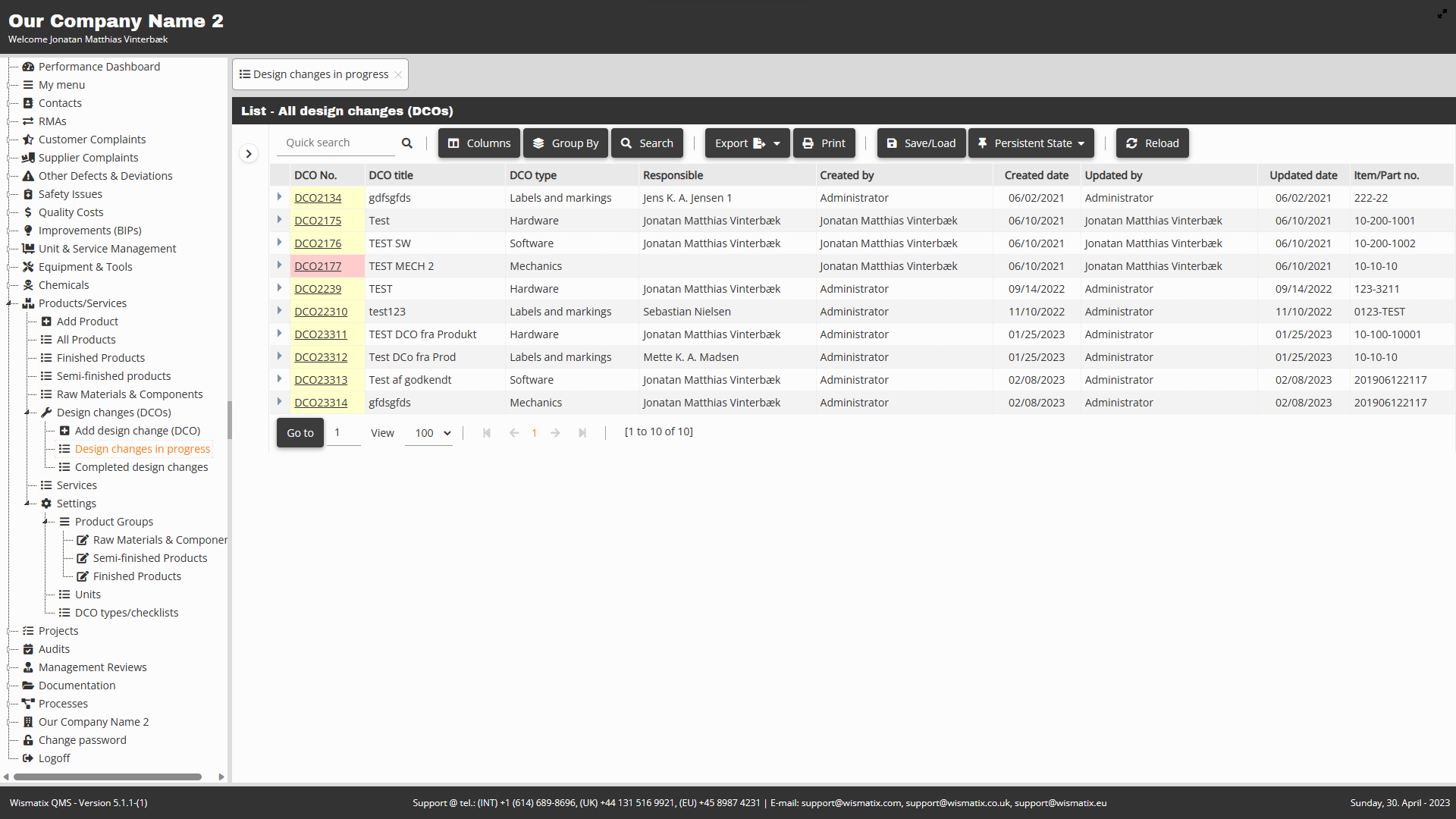Open Unit & Service Management menu item
Screen dimensions: 1456x819
pyautogui.click(x=107, y=249)
